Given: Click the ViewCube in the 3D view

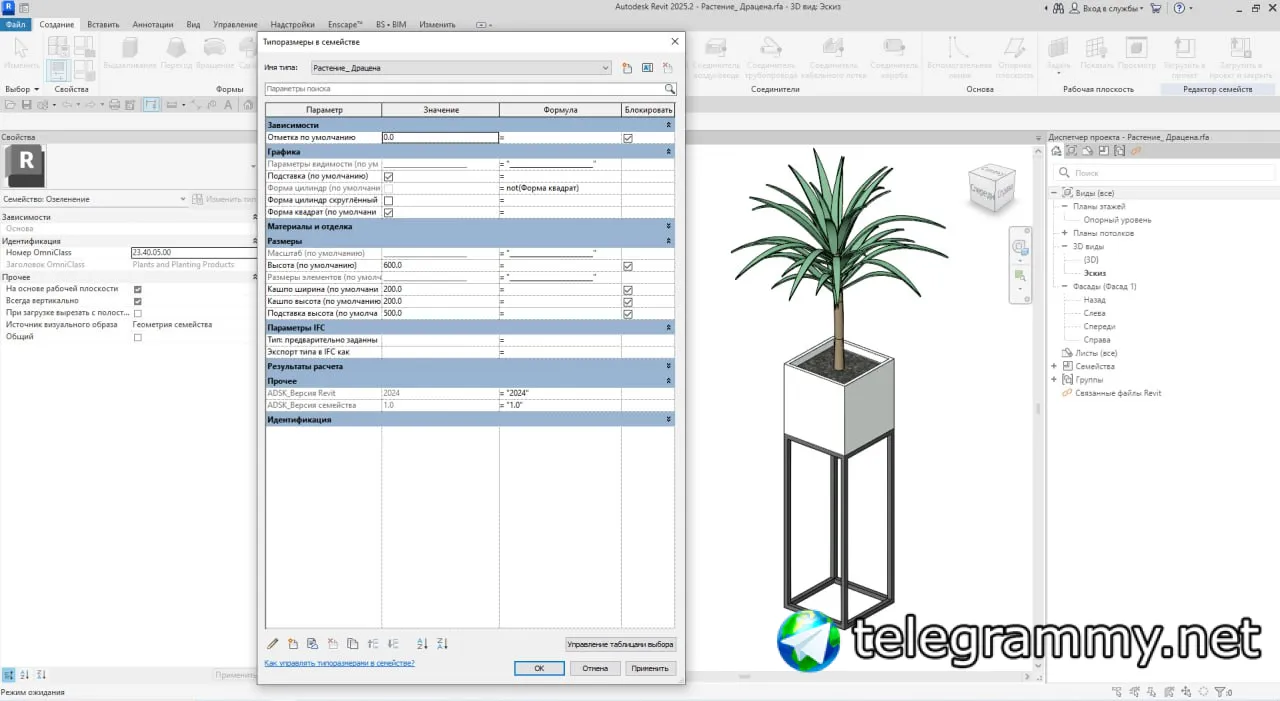Looking at the screenshot, I should click(992, 187).
